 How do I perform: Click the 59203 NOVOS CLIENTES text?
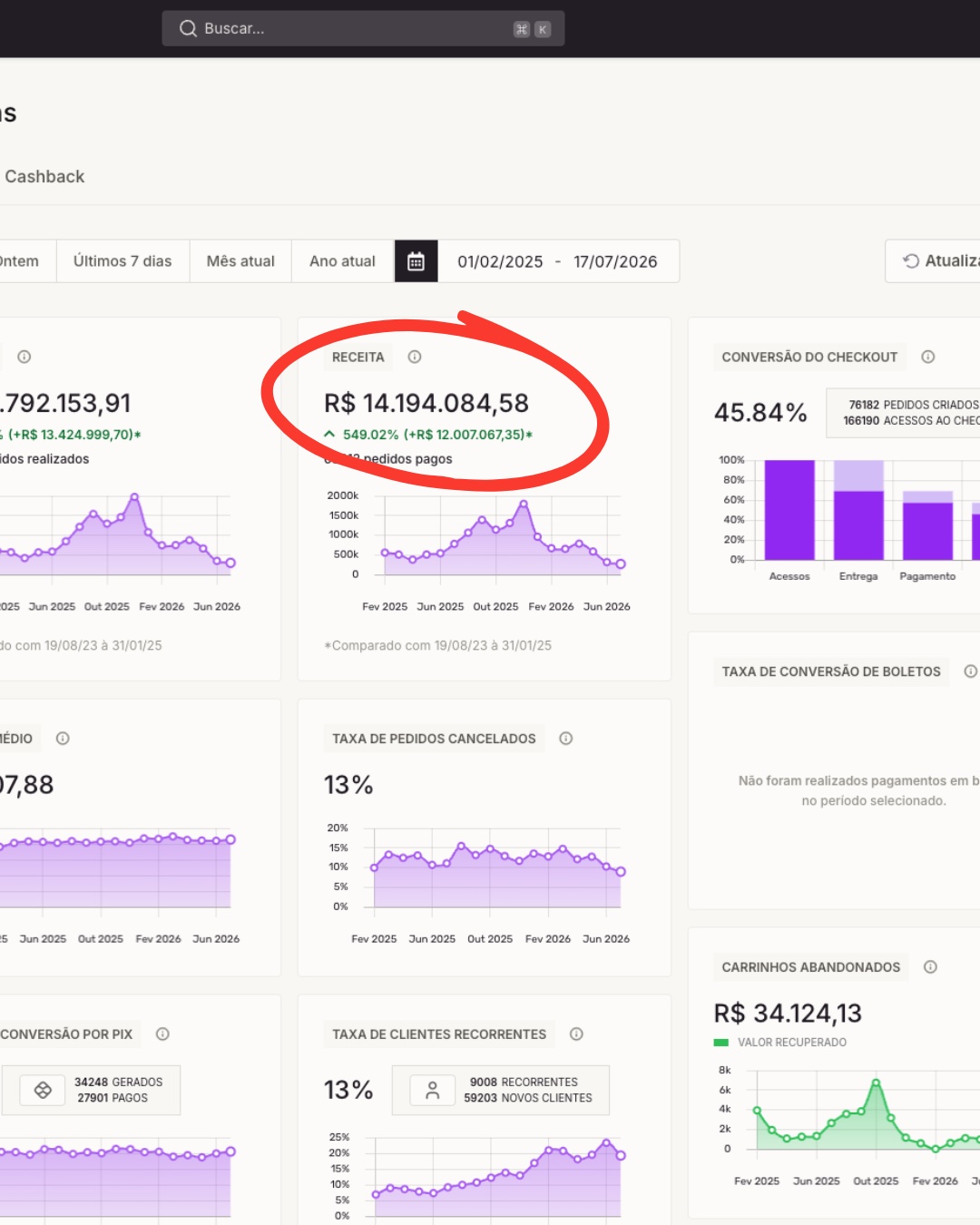pos(528,1098)
